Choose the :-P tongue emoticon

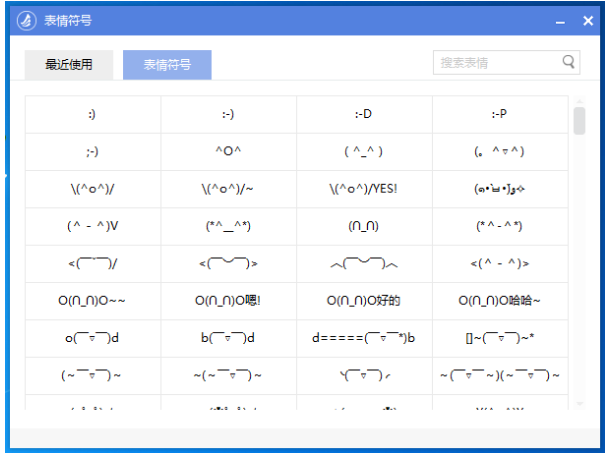499,114
